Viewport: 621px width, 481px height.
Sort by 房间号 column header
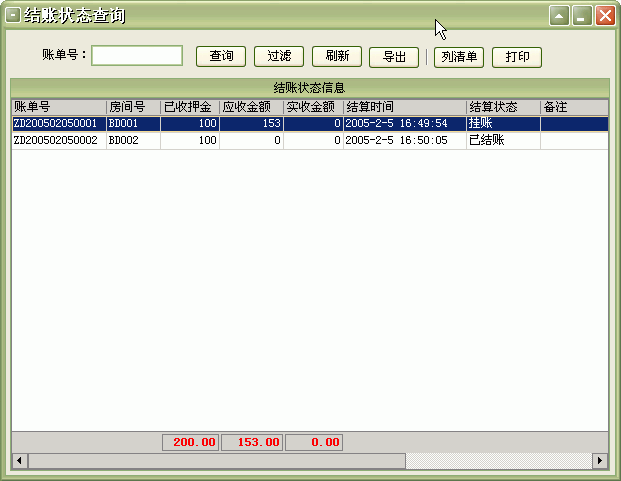coord(132,107)
